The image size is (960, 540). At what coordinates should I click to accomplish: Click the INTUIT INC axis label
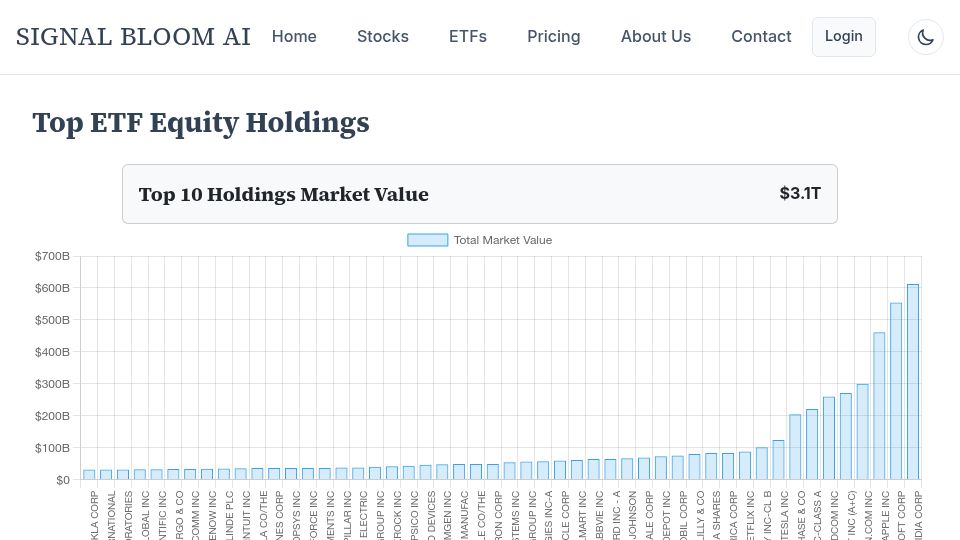click(x=247, y=516)
